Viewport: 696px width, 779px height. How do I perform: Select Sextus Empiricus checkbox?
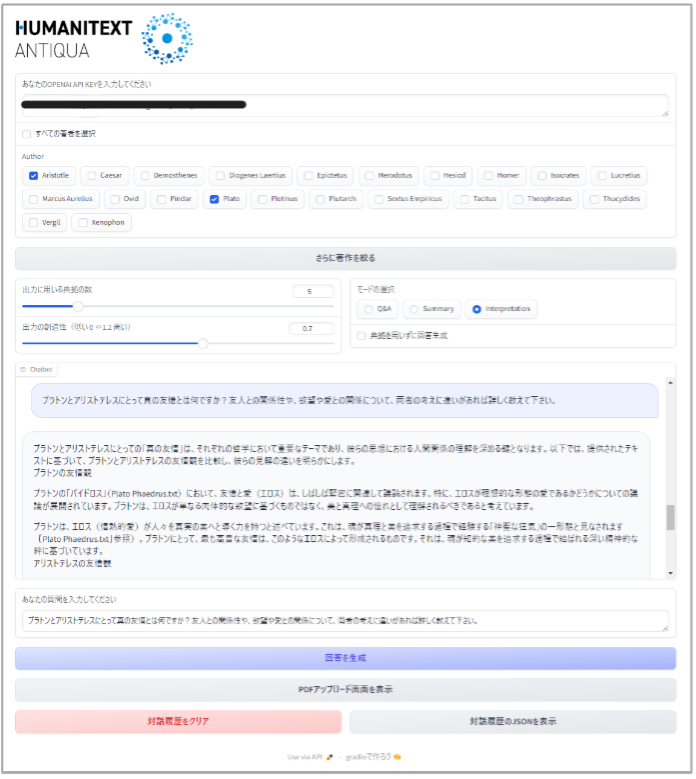(x=379, y=199)
